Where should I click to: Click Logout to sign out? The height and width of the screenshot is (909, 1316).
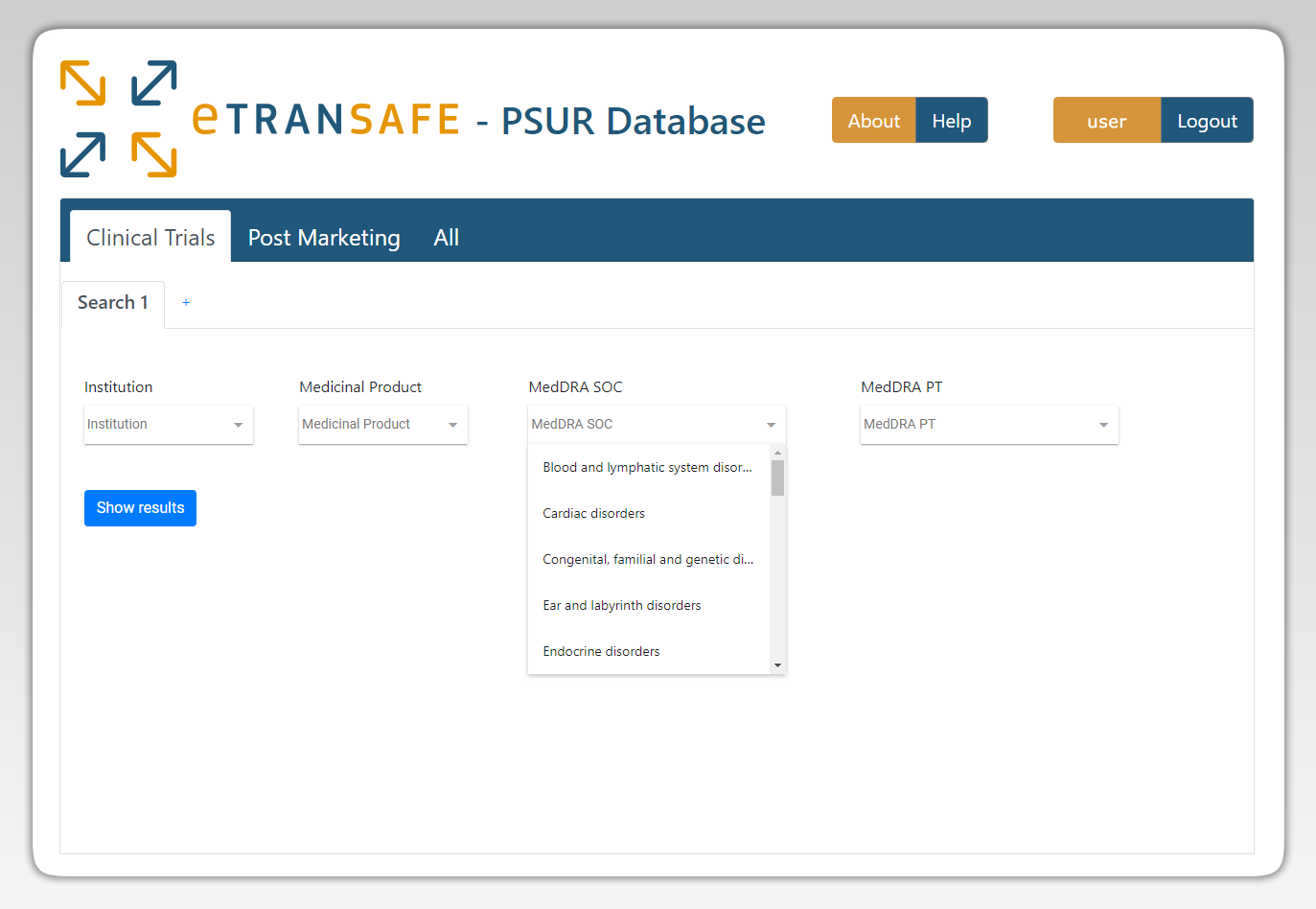(1207, 120)
